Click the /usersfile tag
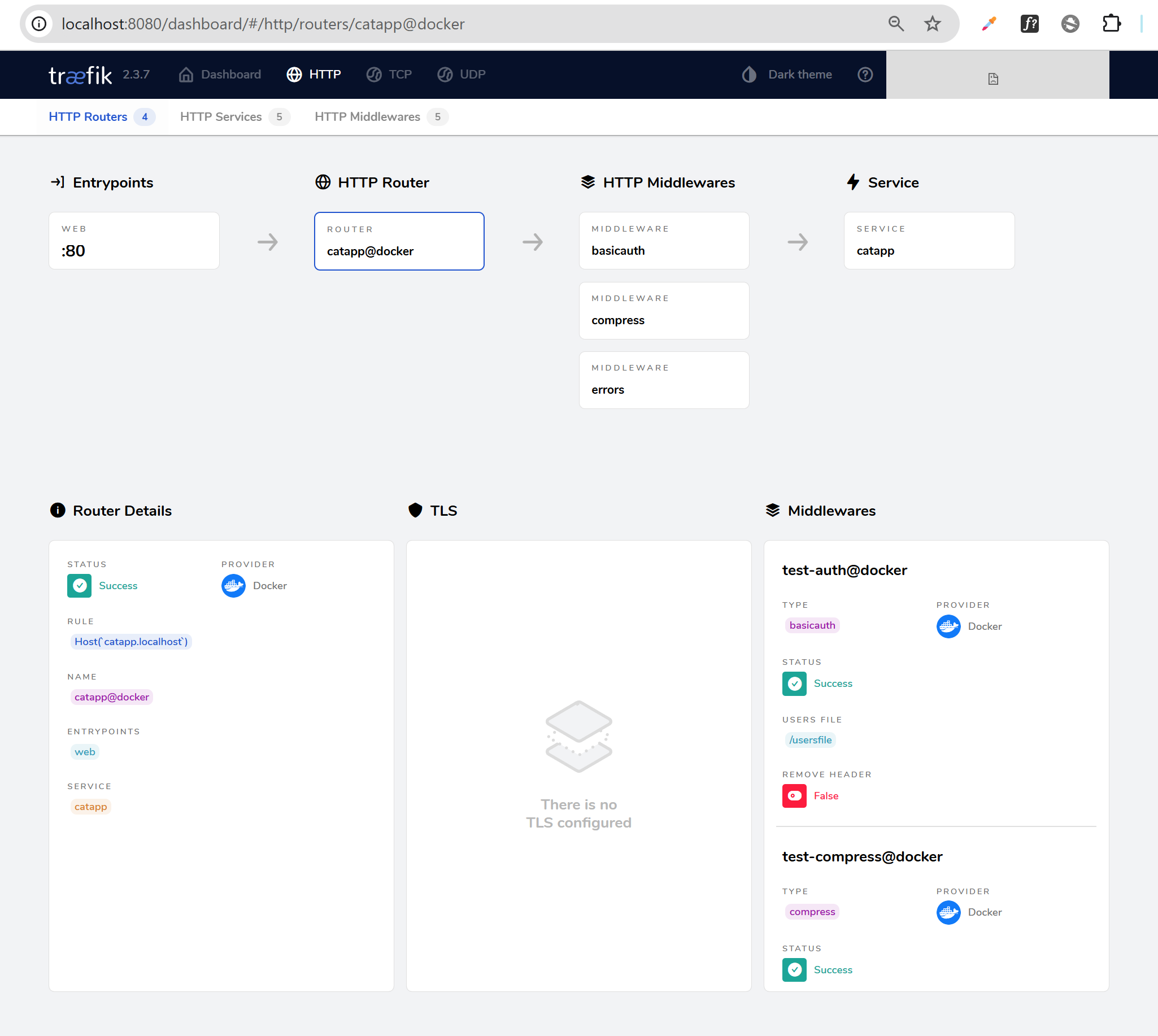Screen dimensions: 1158x1036 pyautogui.click(x=810, y=740)
